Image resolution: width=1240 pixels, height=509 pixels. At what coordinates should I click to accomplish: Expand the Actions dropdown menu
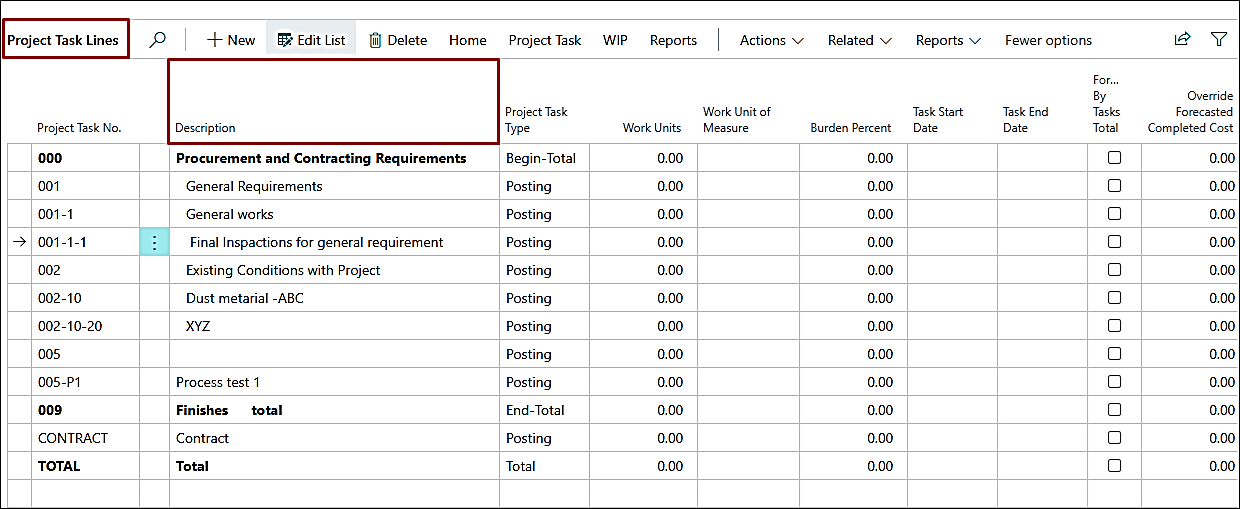pyautogui.click(x=771, y=40)
